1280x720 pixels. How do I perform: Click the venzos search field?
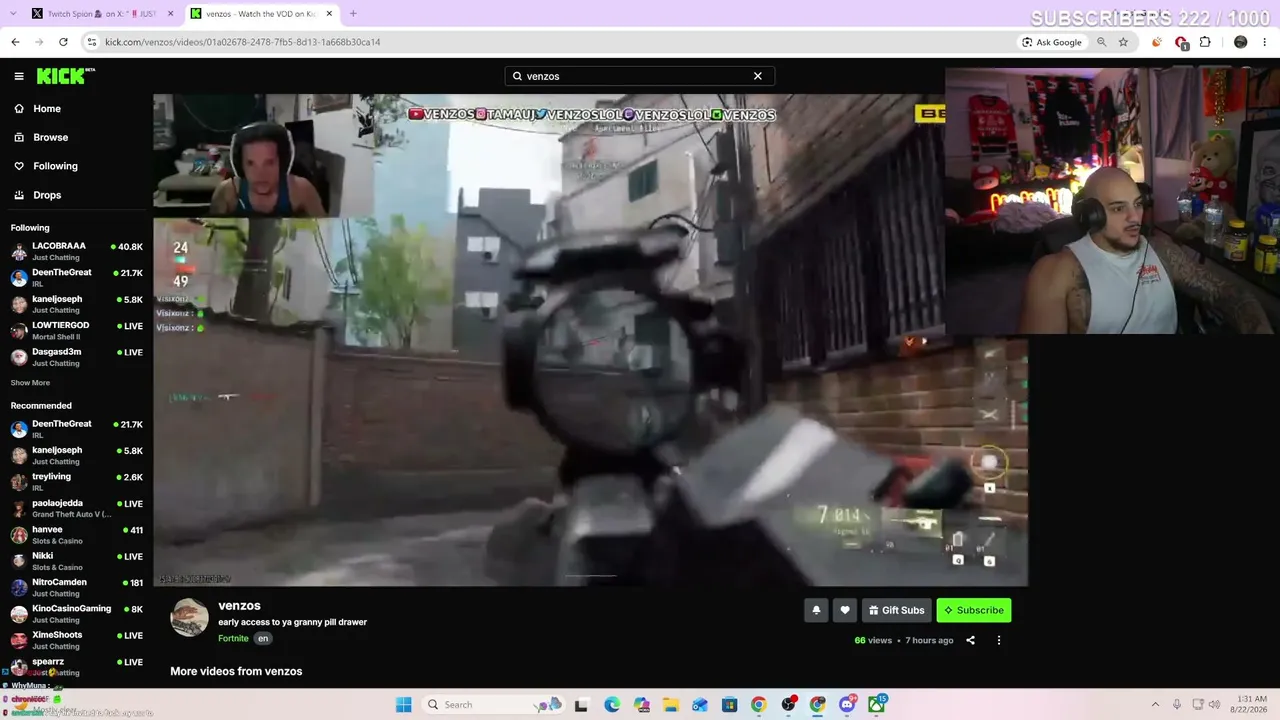(x=640, y=76)
